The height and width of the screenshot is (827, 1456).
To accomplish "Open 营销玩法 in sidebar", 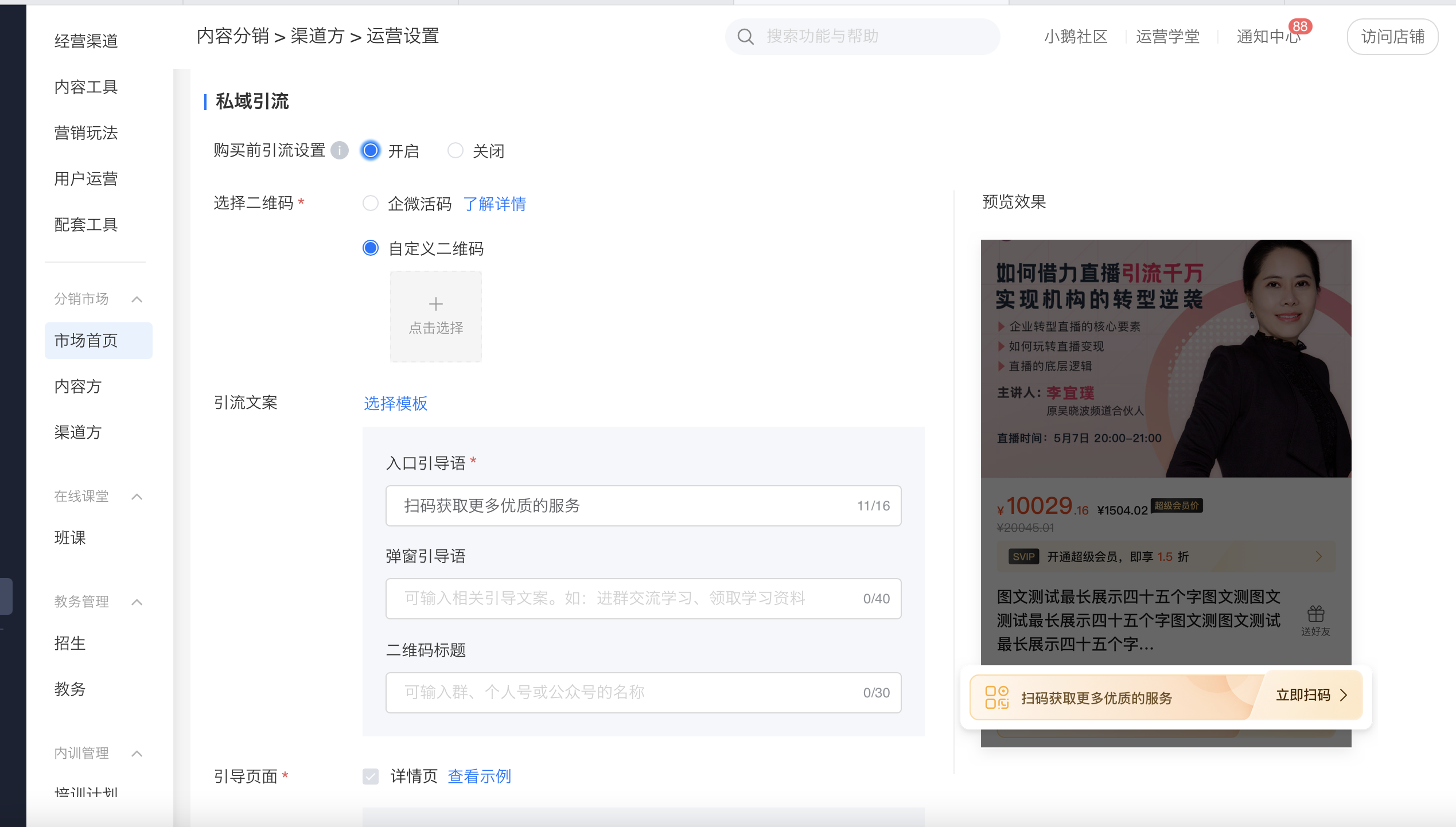I will coord(86,132).
